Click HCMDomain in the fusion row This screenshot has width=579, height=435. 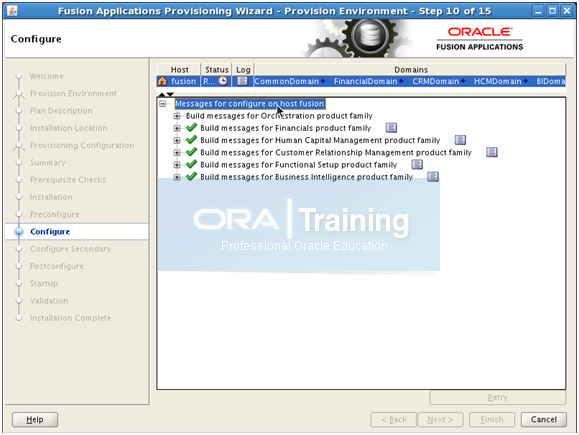point(498,81)
